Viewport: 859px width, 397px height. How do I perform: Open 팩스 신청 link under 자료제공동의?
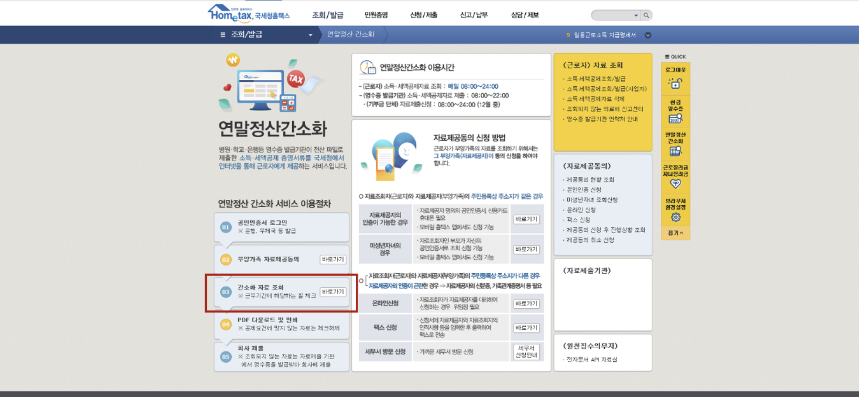580,219
